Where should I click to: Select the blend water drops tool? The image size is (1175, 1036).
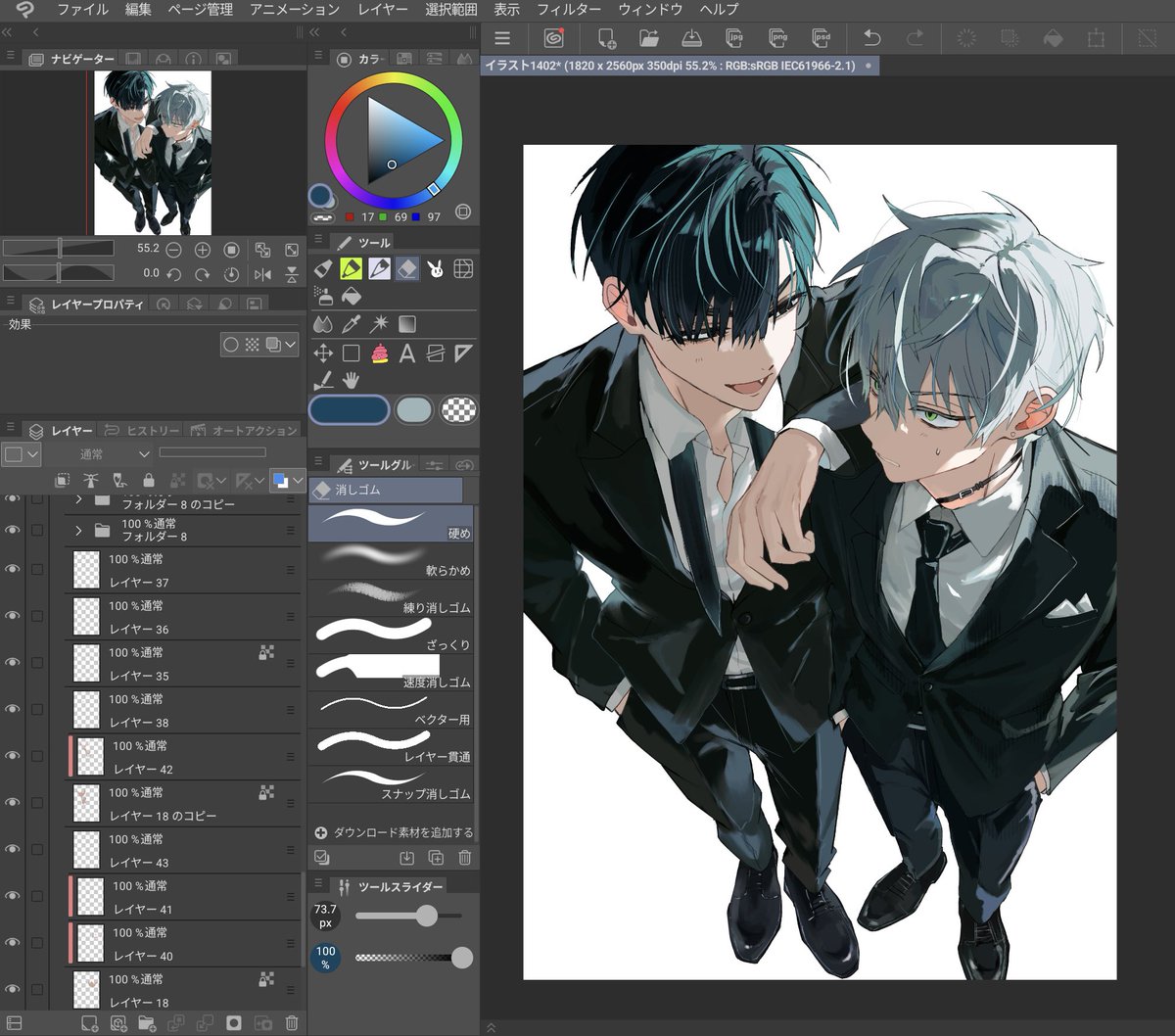(x=322, y=324)
